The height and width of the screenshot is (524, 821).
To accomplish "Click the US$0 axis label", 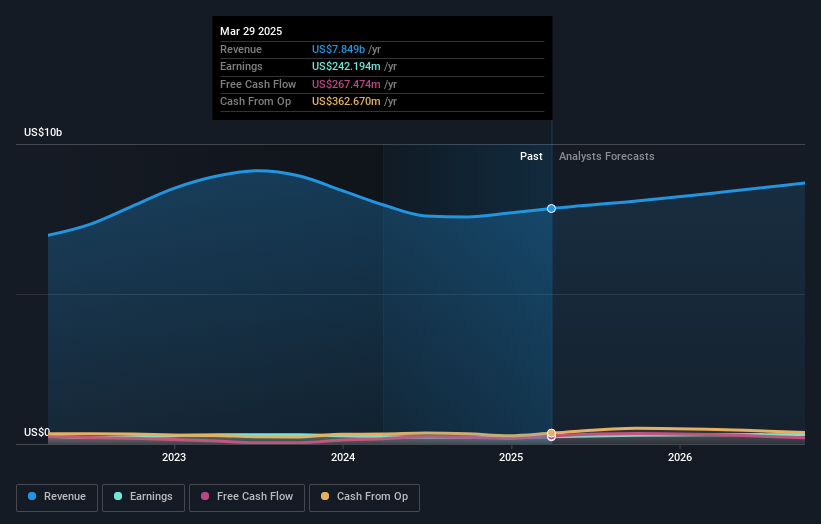I will point(37,432).
